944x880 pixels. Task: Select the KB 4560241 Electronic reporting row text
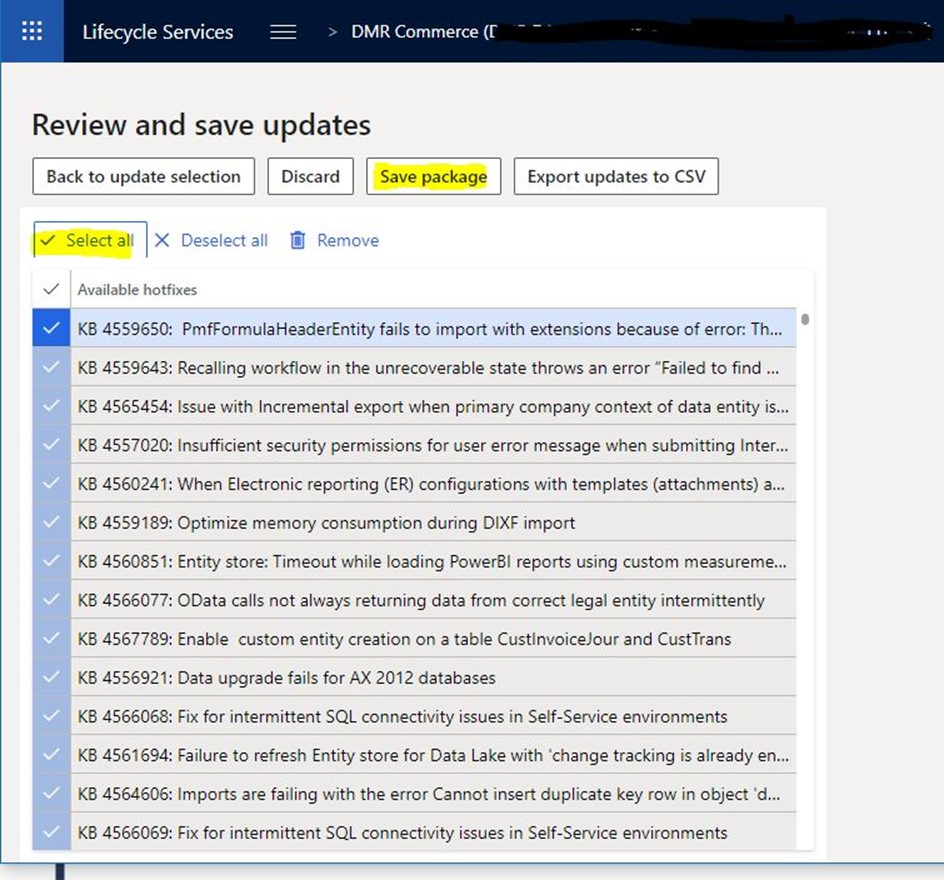[431, 483]
